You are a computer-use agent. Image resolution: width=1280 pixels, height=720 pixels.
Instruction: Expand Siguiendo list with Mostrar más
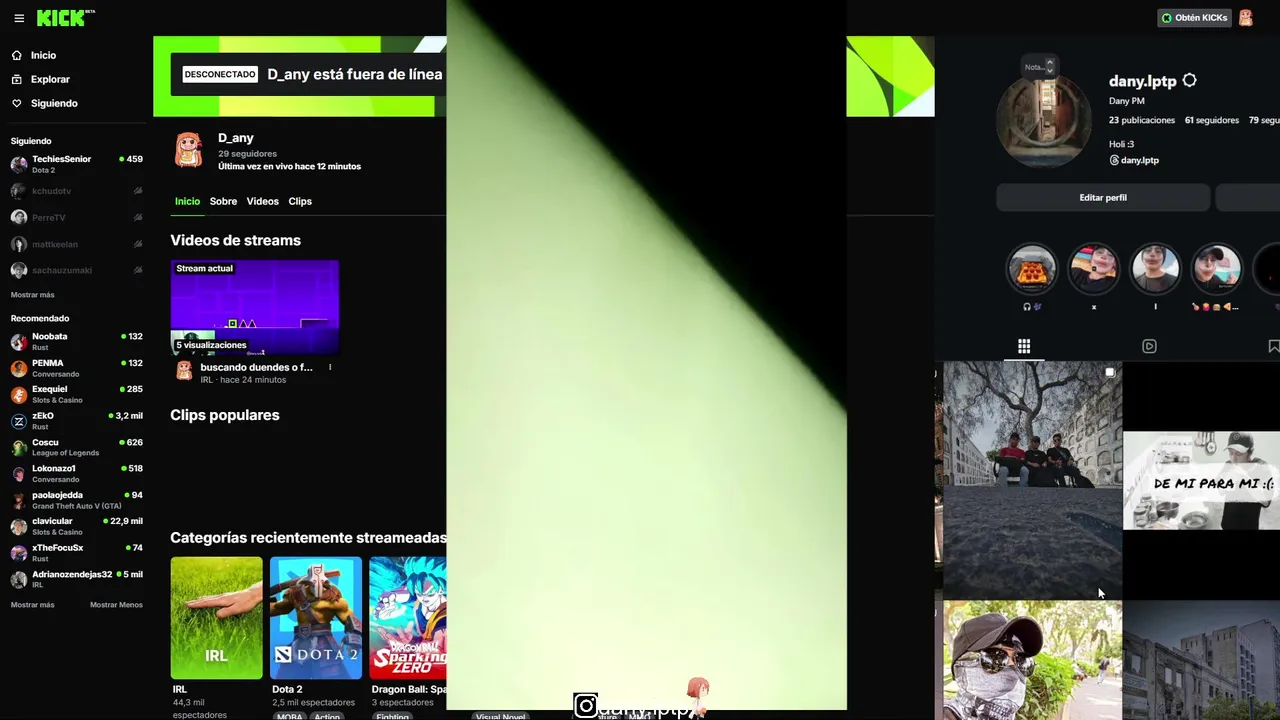click(x=32, y=295)
